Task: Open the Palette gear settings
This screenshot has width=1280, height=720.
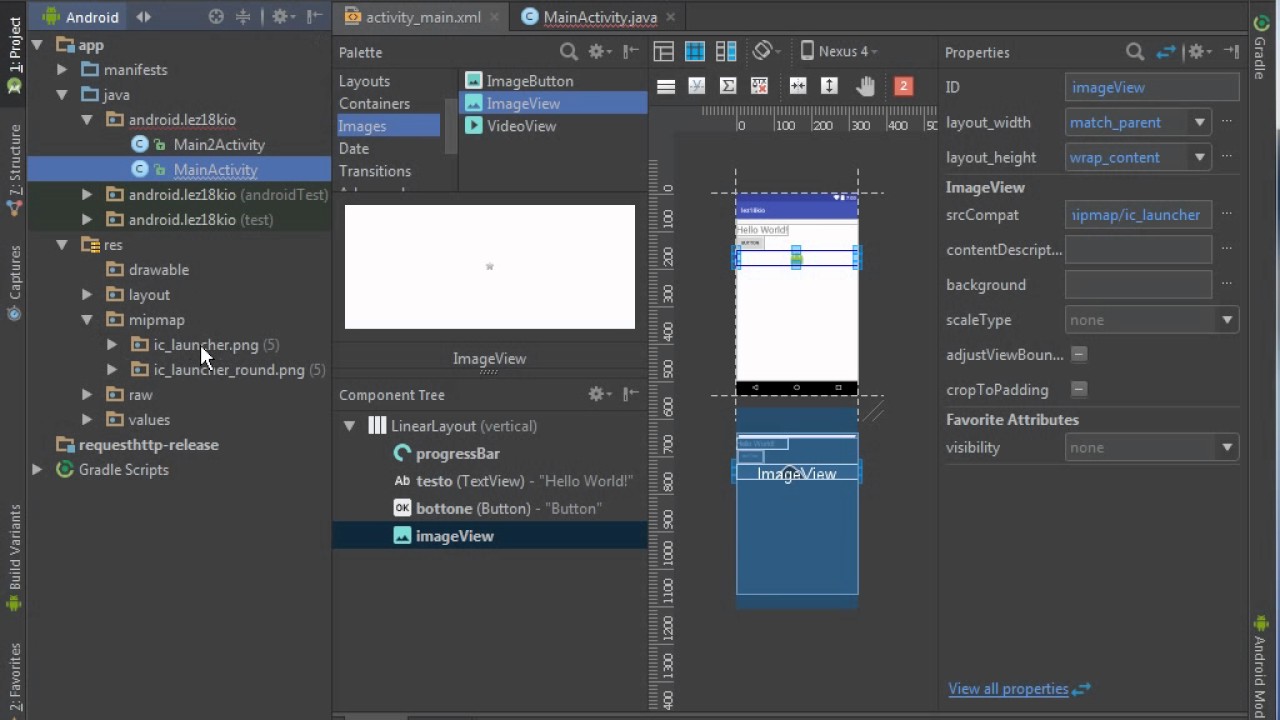Action: 599,52
